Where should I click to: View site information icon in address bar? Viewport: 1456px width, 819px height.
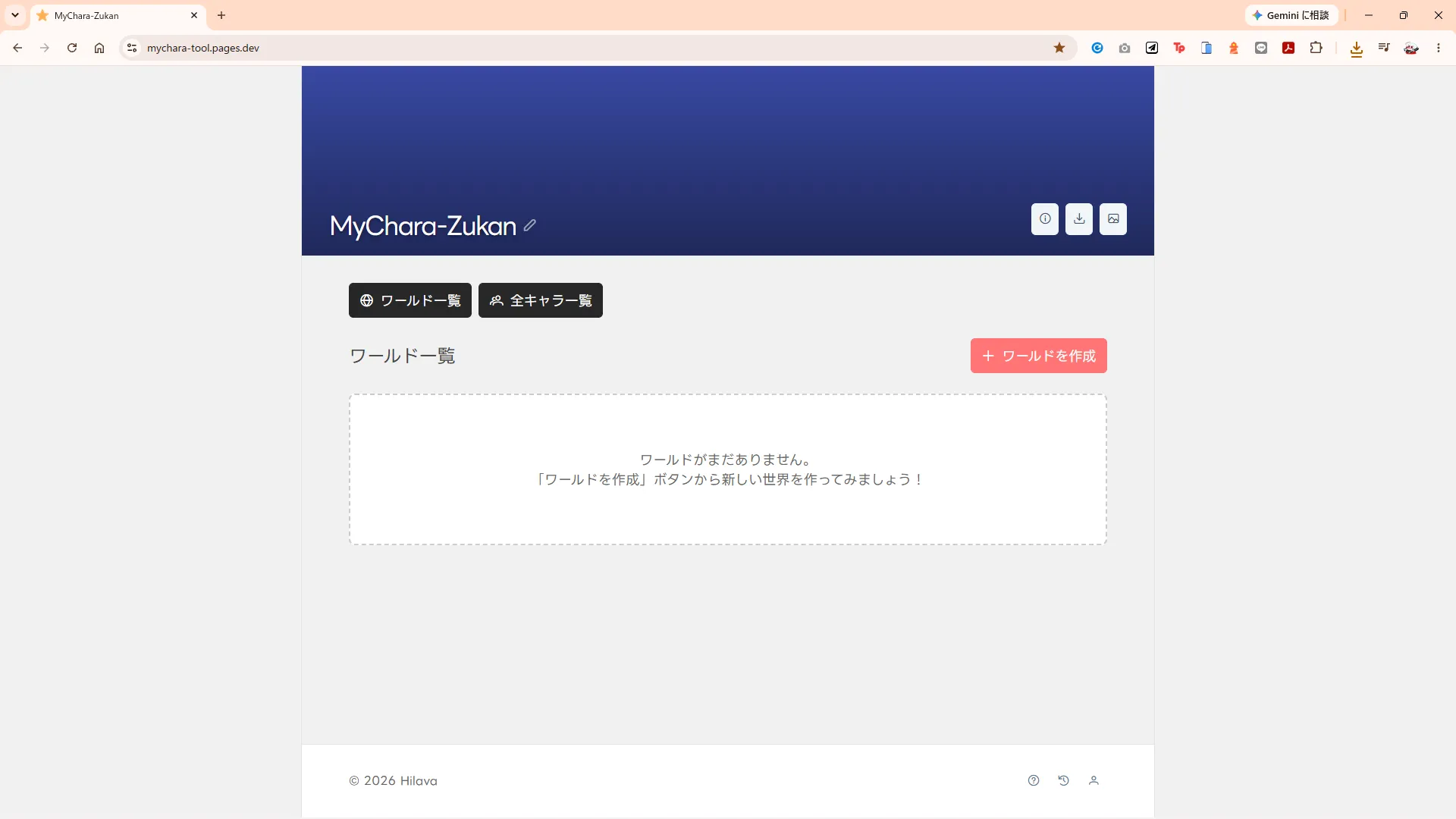pos(132,48)
